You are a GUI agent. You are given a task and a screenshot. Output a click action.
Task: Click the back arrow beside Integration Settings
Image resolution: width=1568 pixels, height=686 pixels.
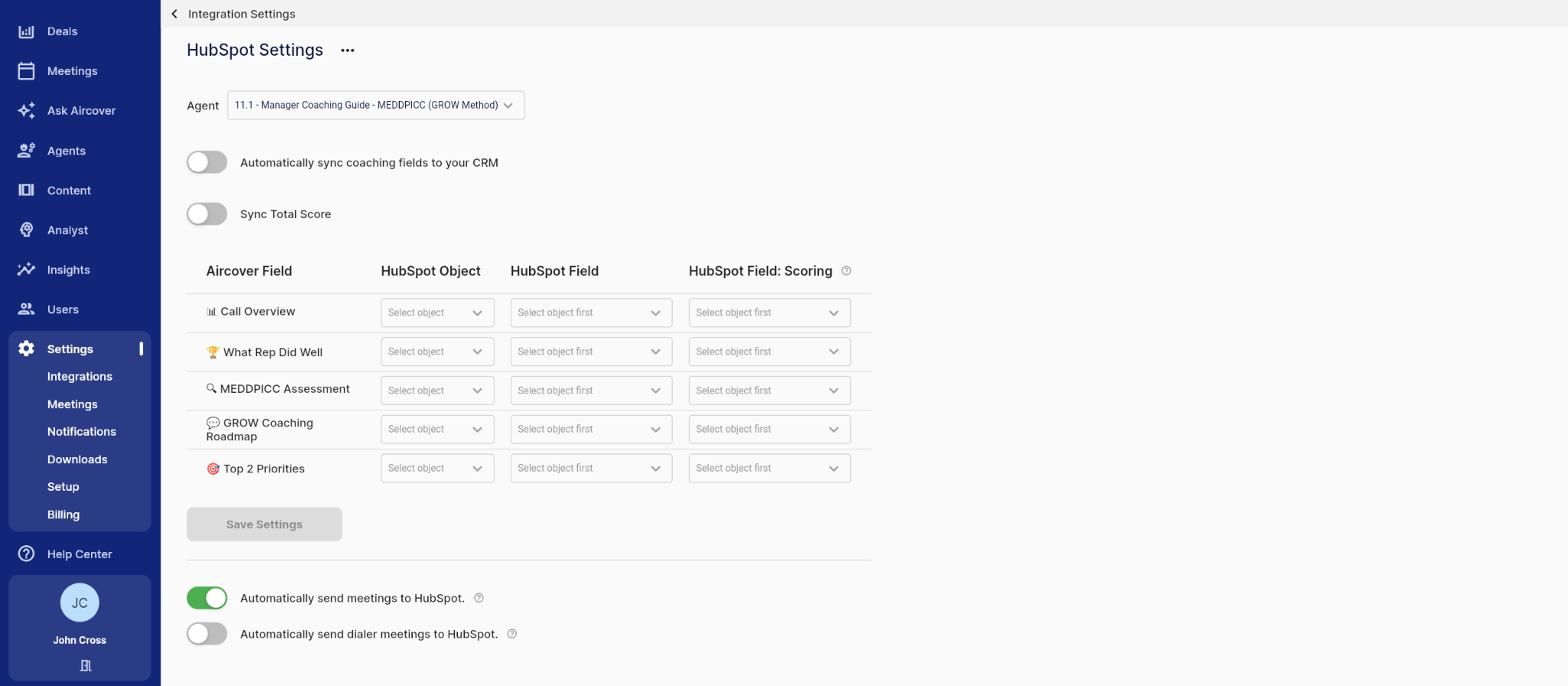pos(175,14)
